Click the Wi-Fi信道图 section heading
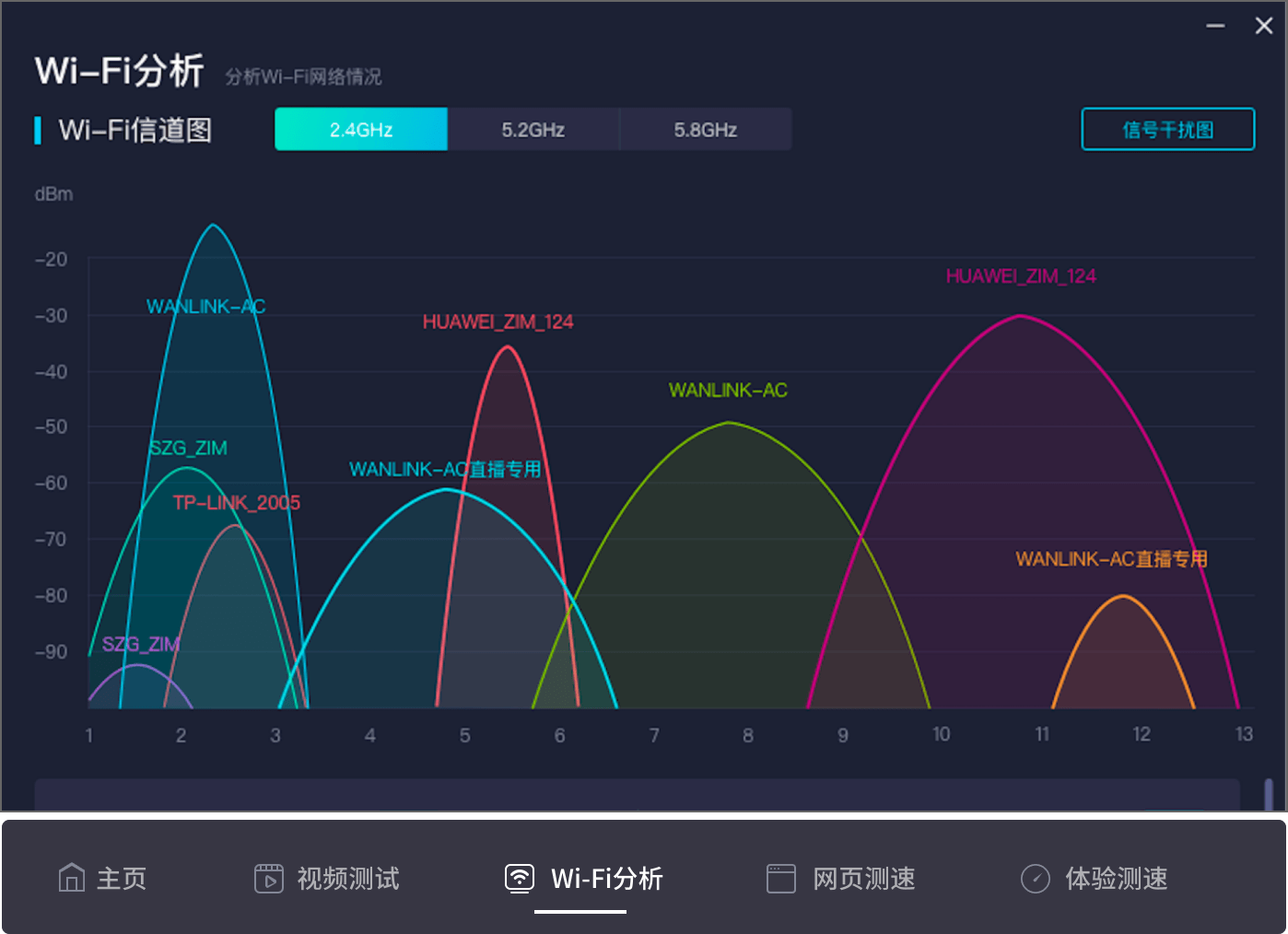 pyautogui.click(x=135, y=130)
